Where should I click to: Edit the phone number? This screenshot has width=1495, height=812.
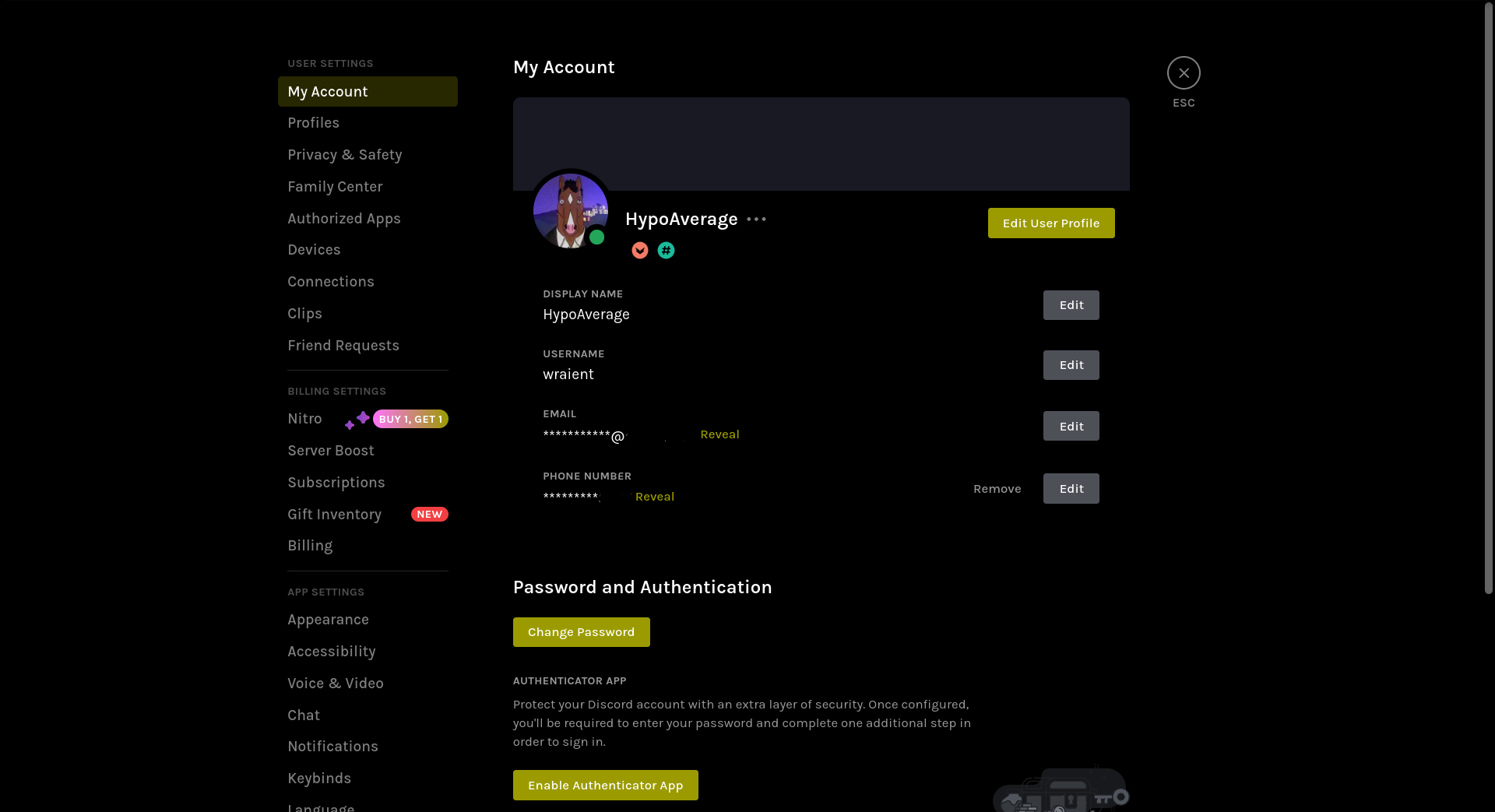pyautogui.click(x=1071, y=489)
